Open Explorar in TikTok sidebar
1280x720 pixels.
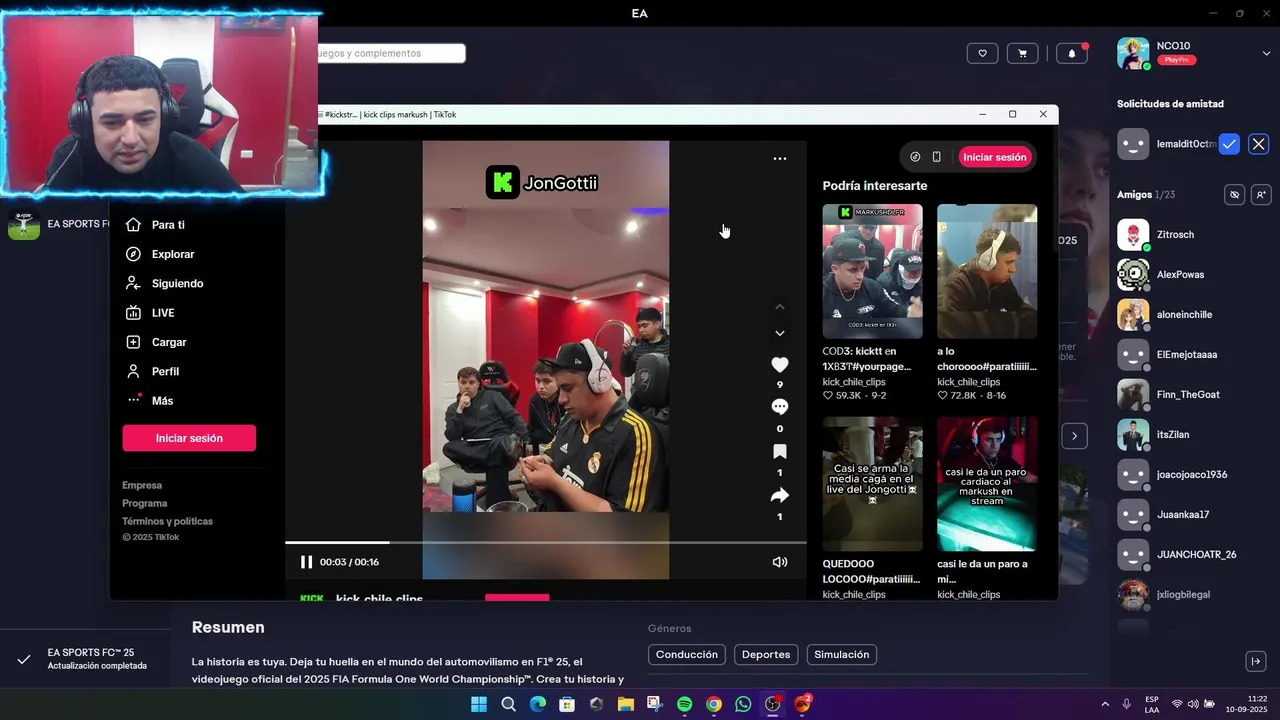coord(173,254)
